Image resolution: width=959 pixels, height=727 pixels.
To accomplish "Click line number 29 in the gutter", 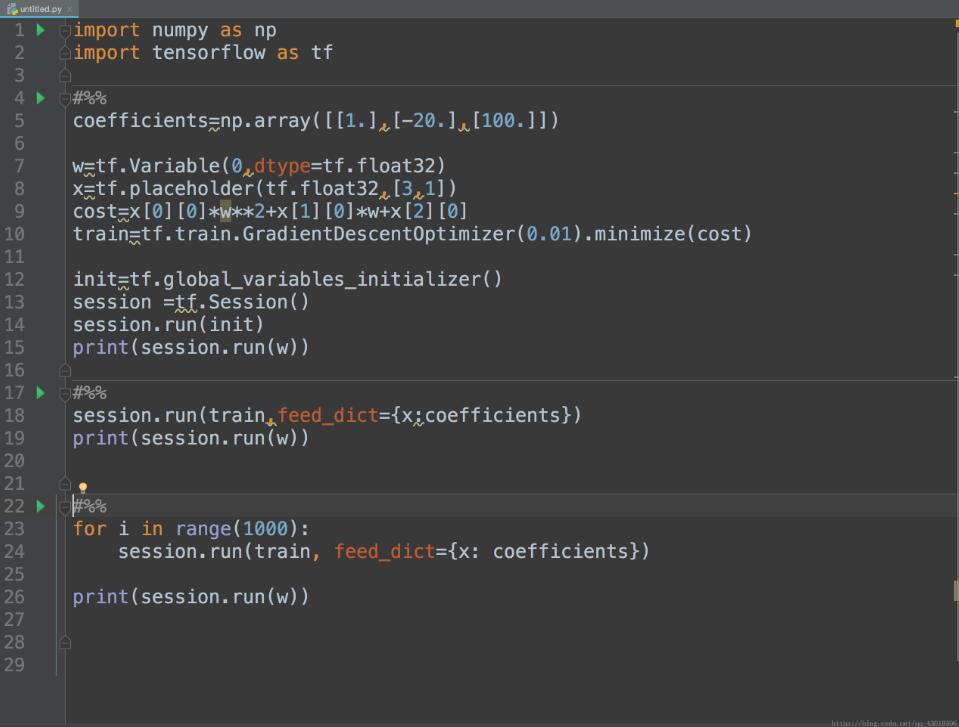I will [x=14, y=665].
